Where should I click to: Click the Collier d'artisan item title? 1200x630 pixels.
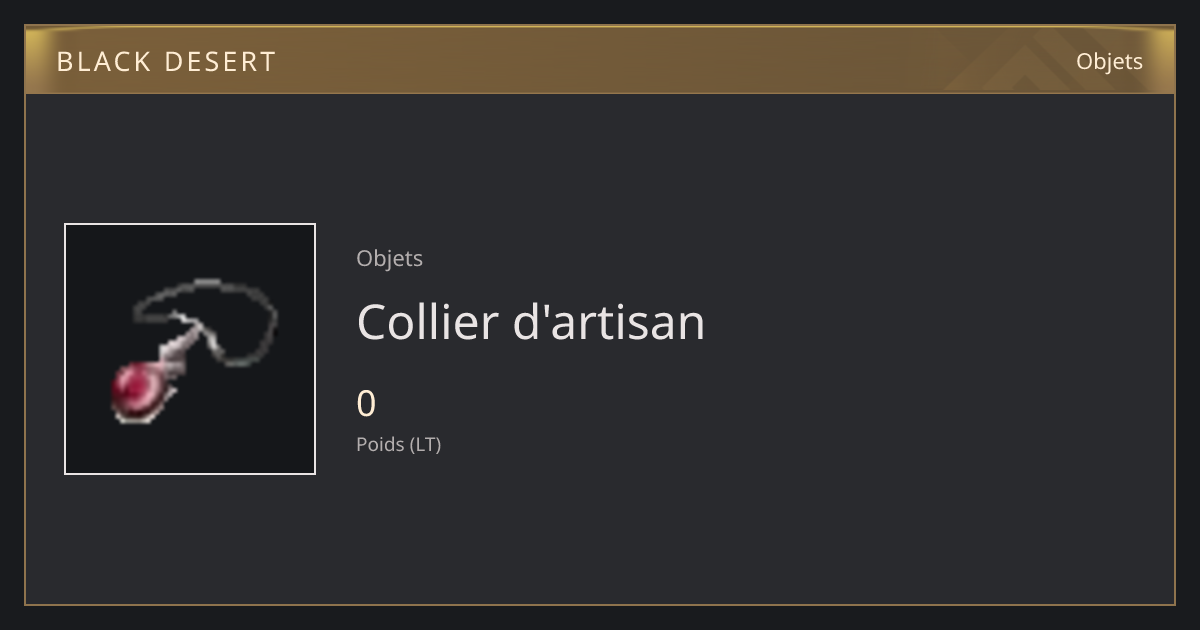tap(530, 322)
